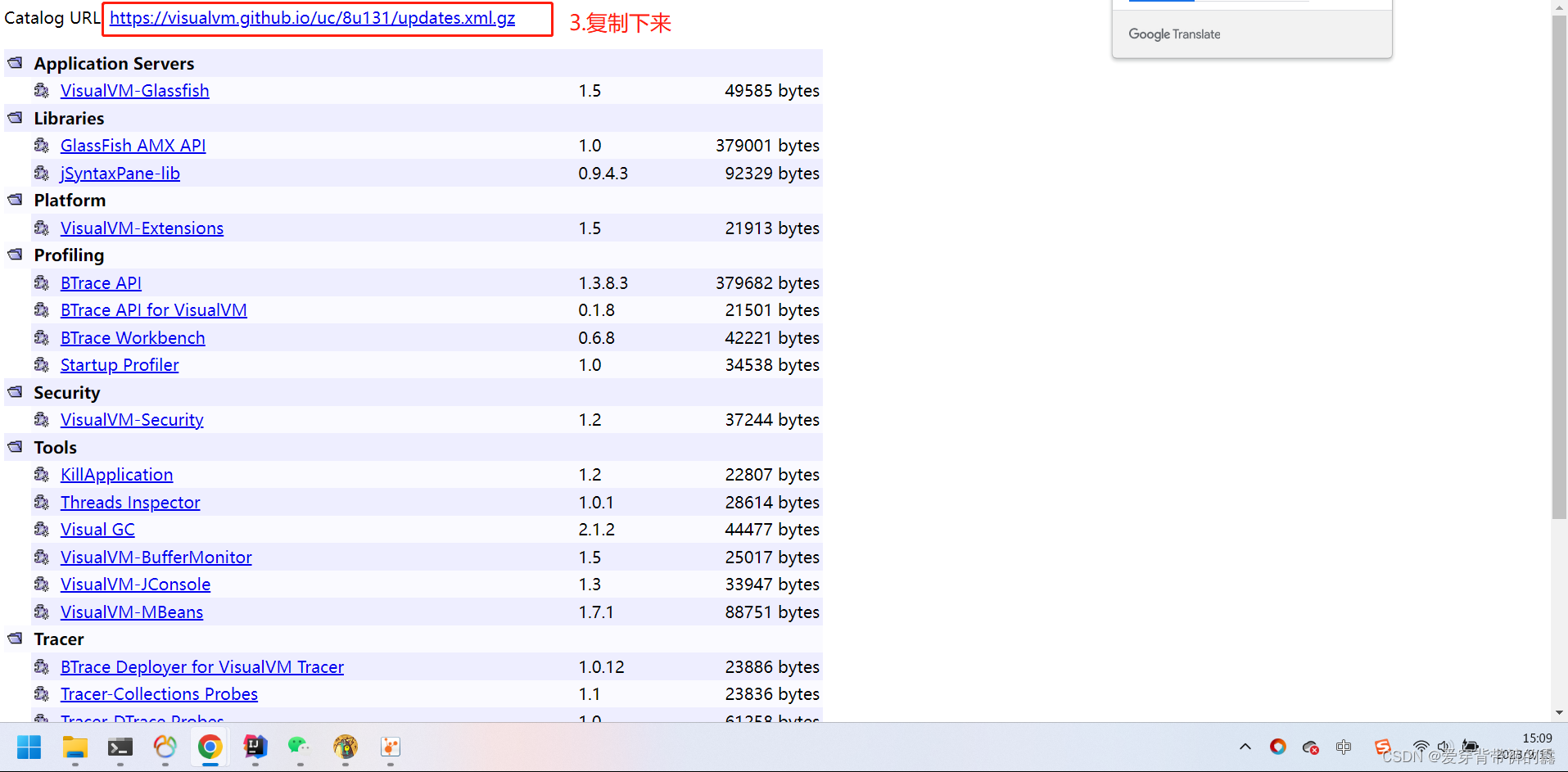
Task: Click the plugin icon beside BTrace API for VisualVM
Action: 42,309
